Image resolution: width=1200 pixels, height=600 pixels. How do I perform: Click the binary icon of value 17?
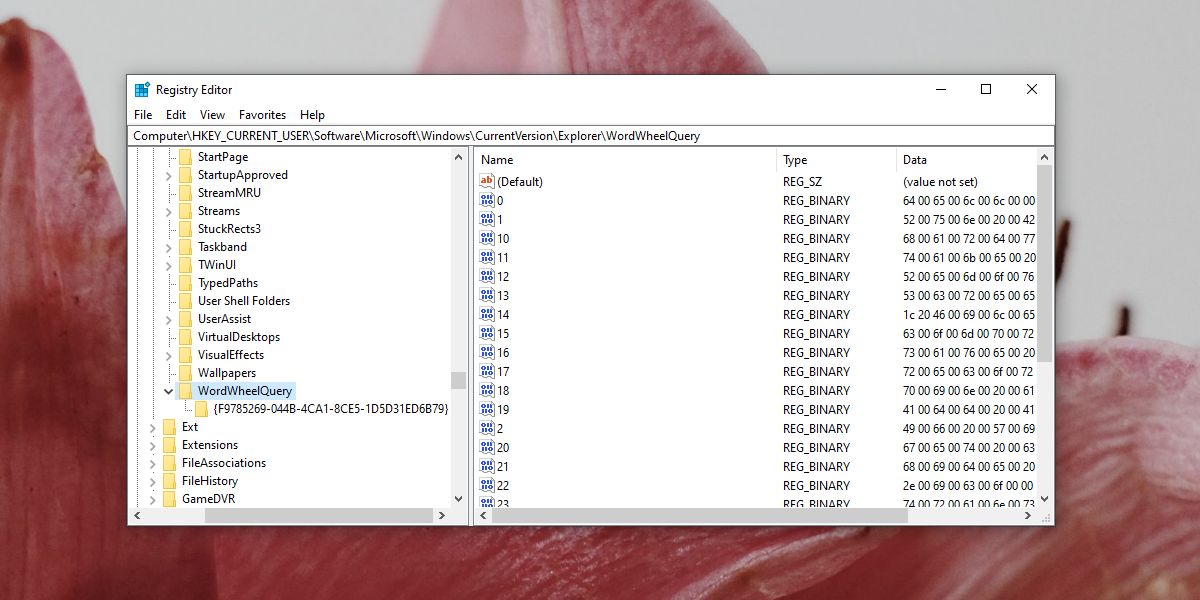pos(487,371)
